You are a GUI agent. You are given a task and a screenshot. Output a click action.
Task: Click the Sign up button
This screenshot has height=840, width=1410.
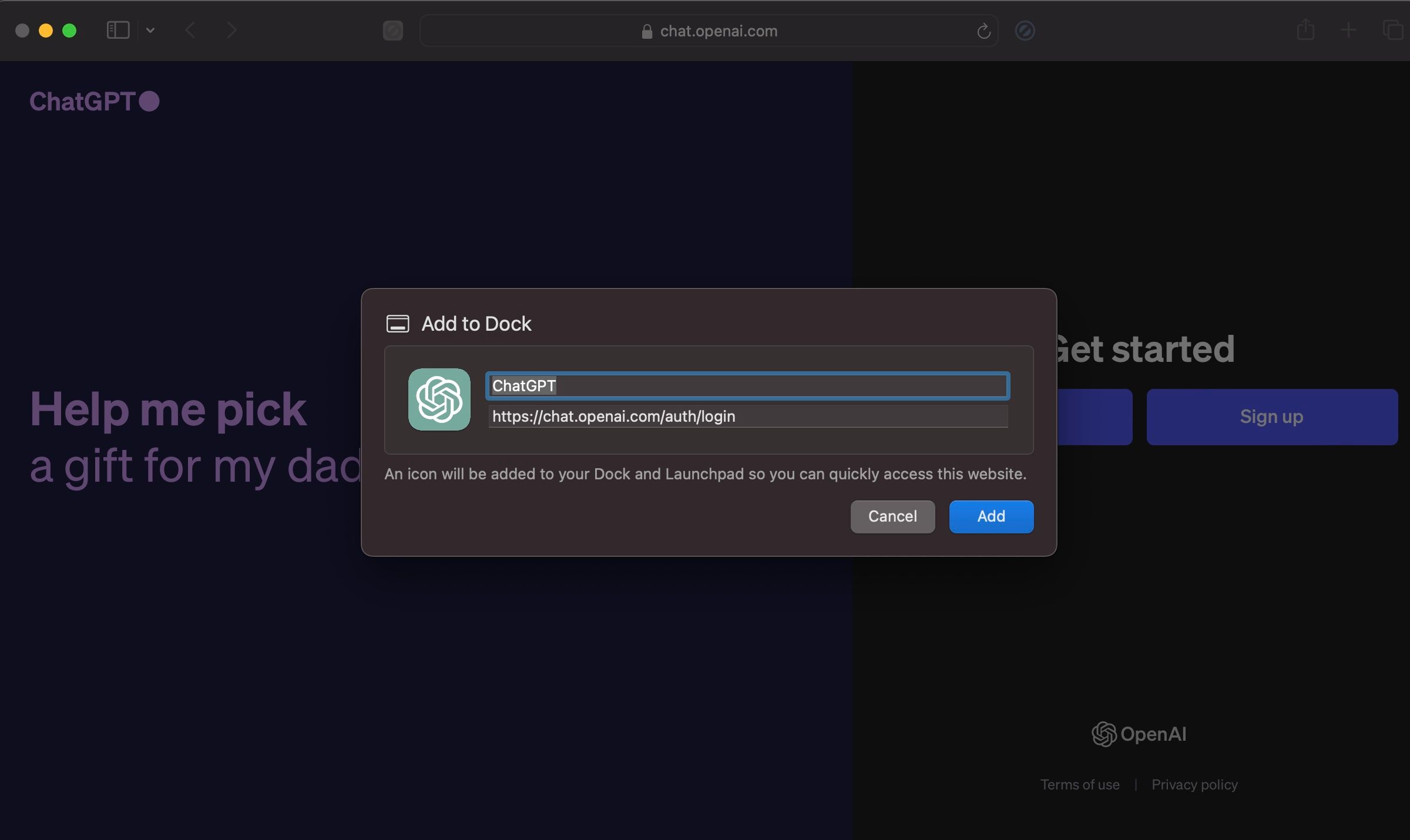[1271, 416]
